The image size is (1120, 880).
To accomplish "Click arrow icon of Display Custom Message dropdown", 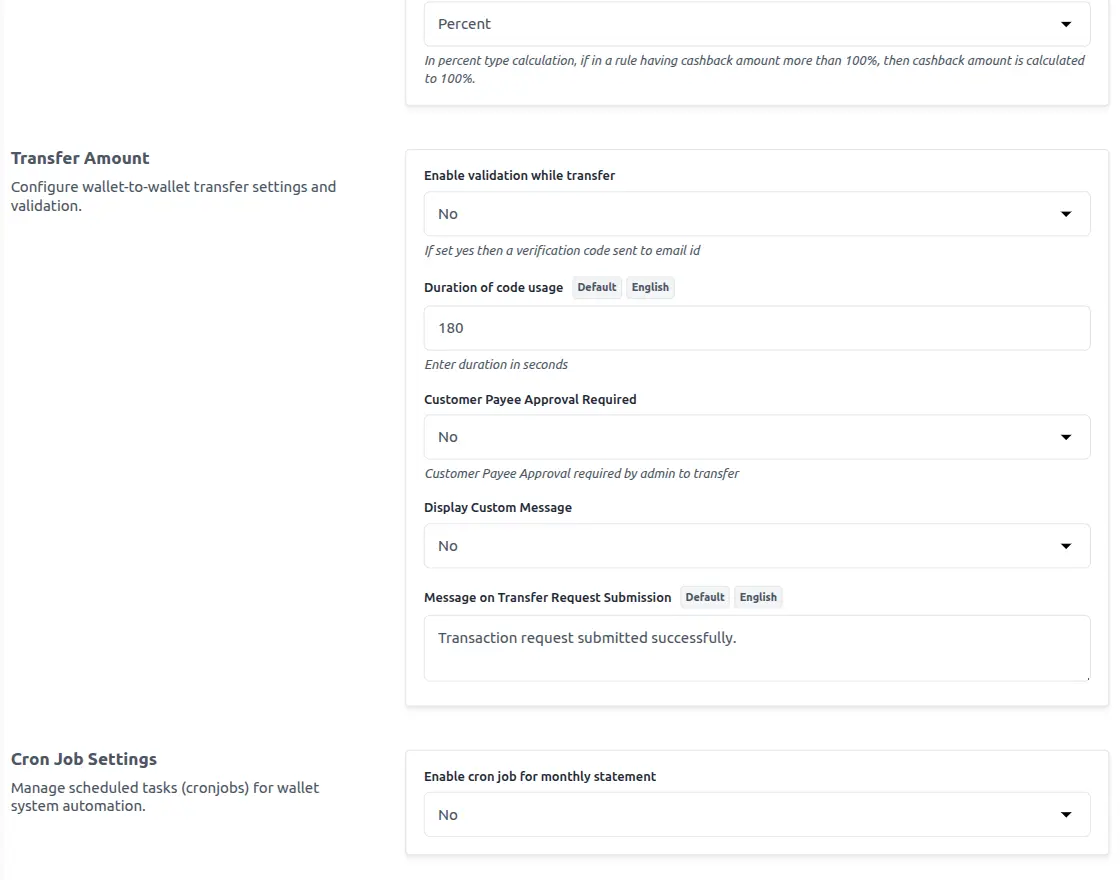I will coord(1066,546).
